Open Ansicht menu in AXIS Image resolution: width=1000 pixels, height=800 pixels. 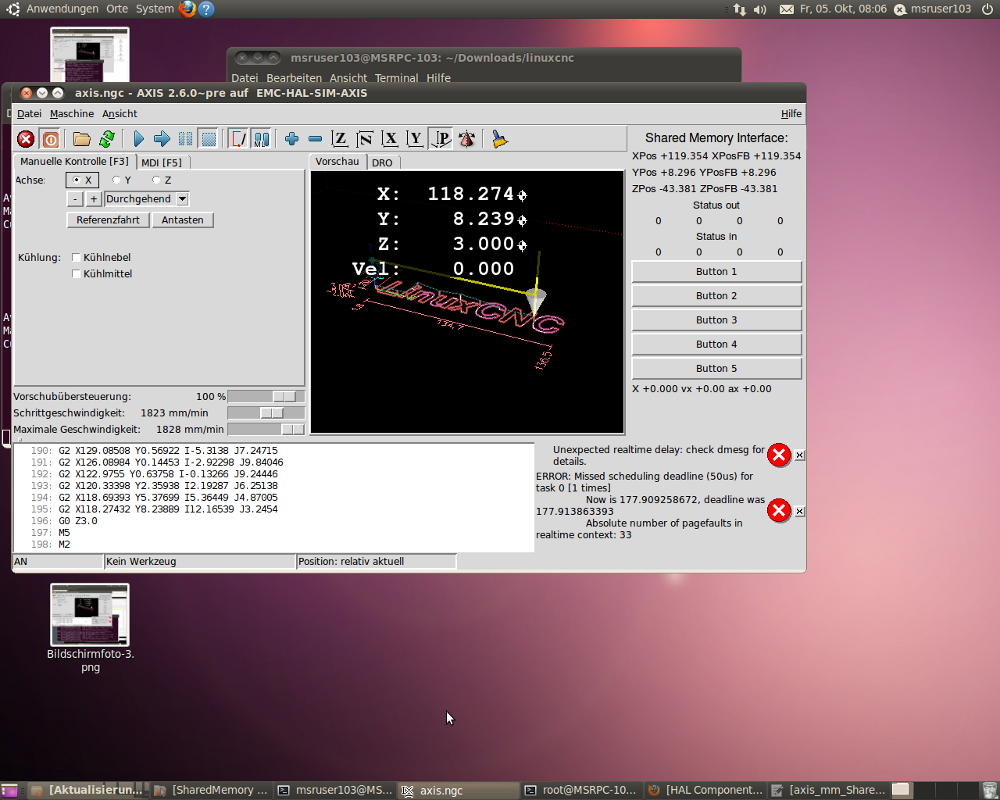(120, 114)
